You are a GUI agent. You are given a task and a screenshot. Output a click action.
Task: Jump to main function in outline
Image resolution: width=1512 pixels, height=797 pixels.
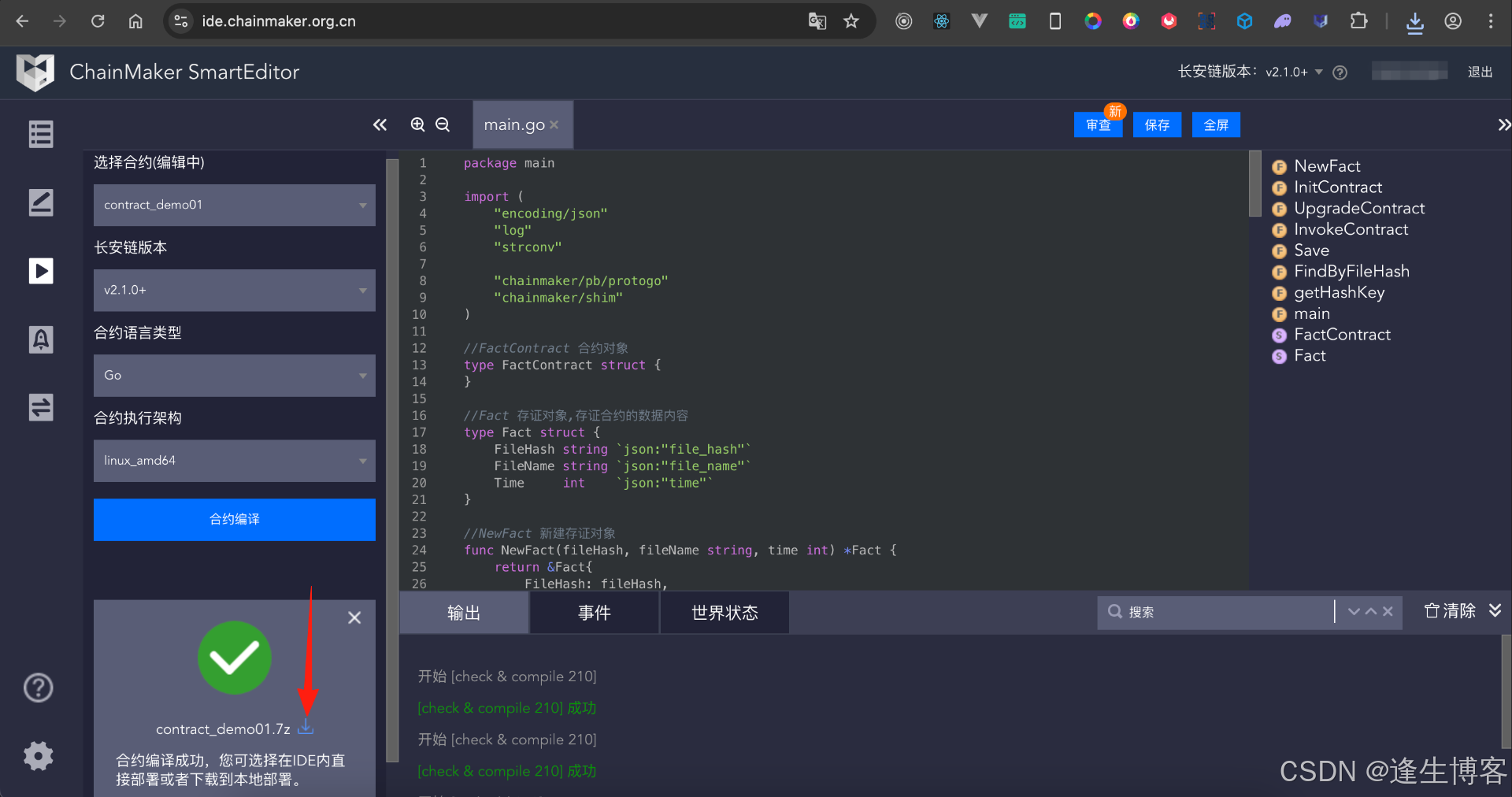[x=1311, y=313]
